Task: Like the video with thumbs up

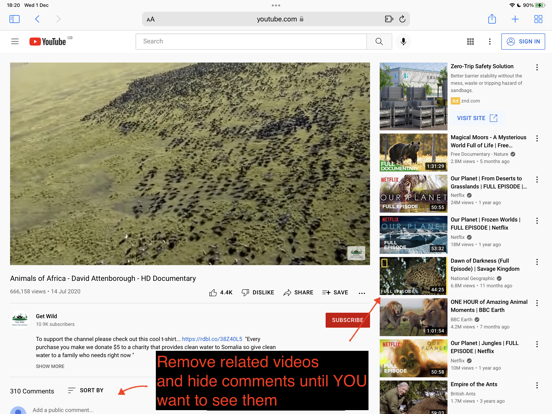Action: 221,293
